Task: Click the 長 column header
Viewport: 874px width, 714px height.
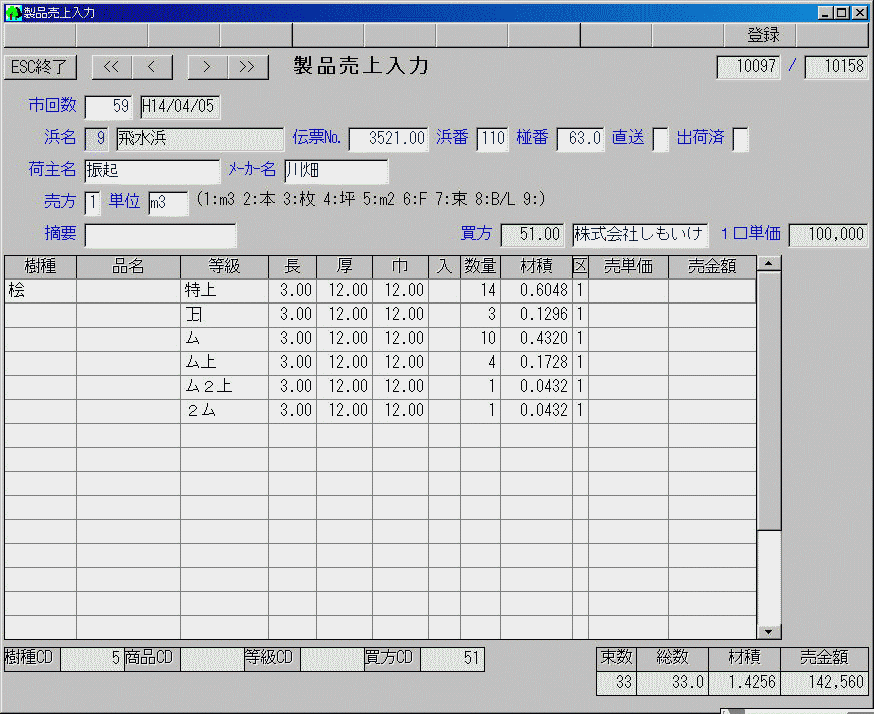Action: 293,267
